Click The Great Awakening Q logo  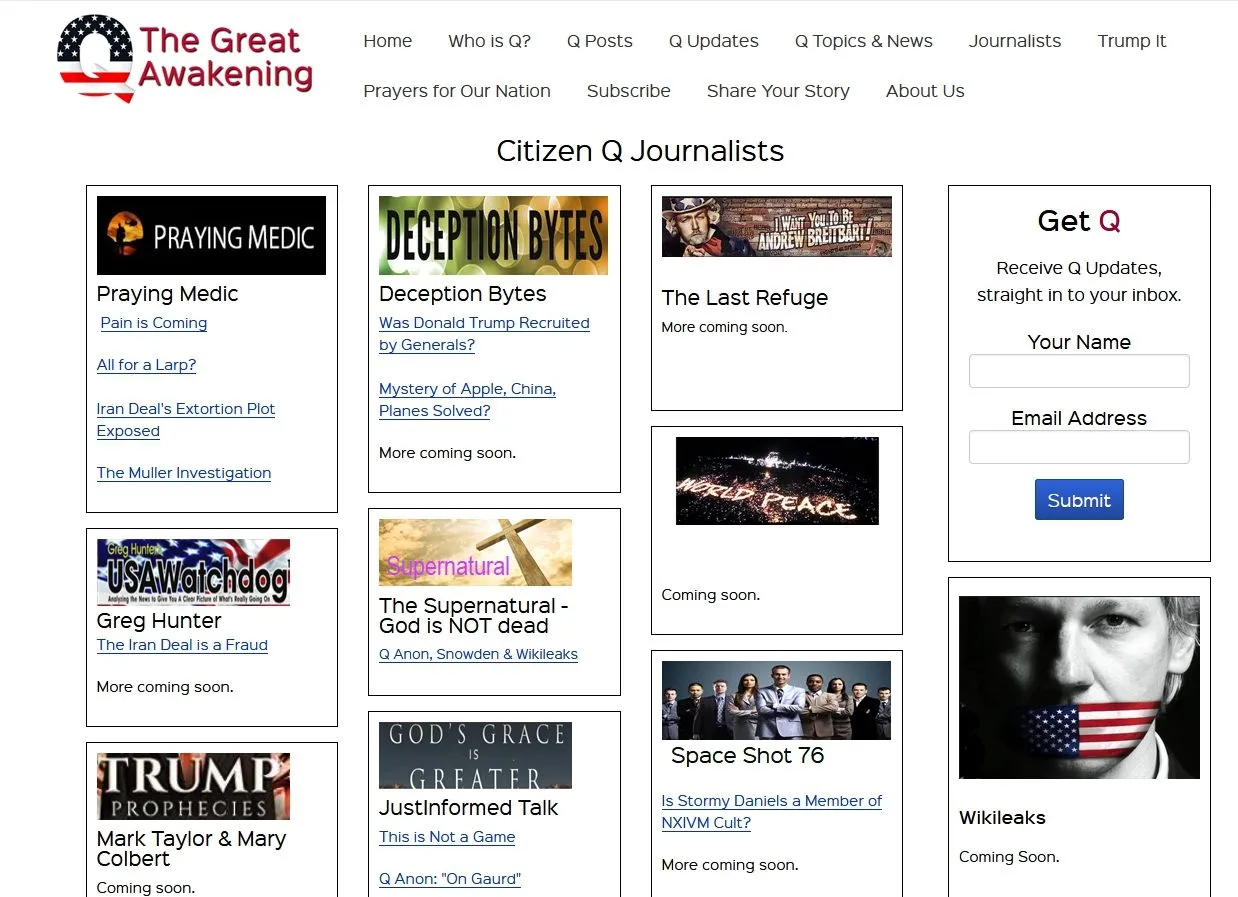[x=185, y=58]
